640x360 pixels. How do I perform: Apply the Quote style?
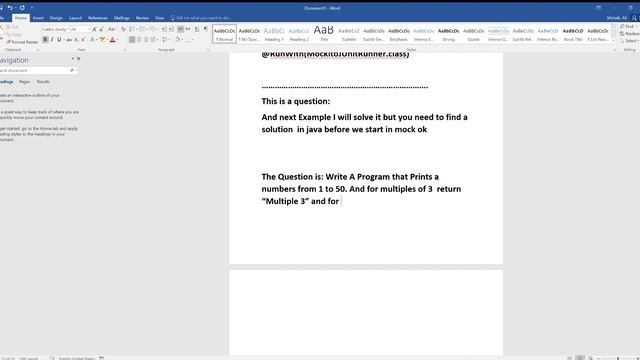point(473,34)
